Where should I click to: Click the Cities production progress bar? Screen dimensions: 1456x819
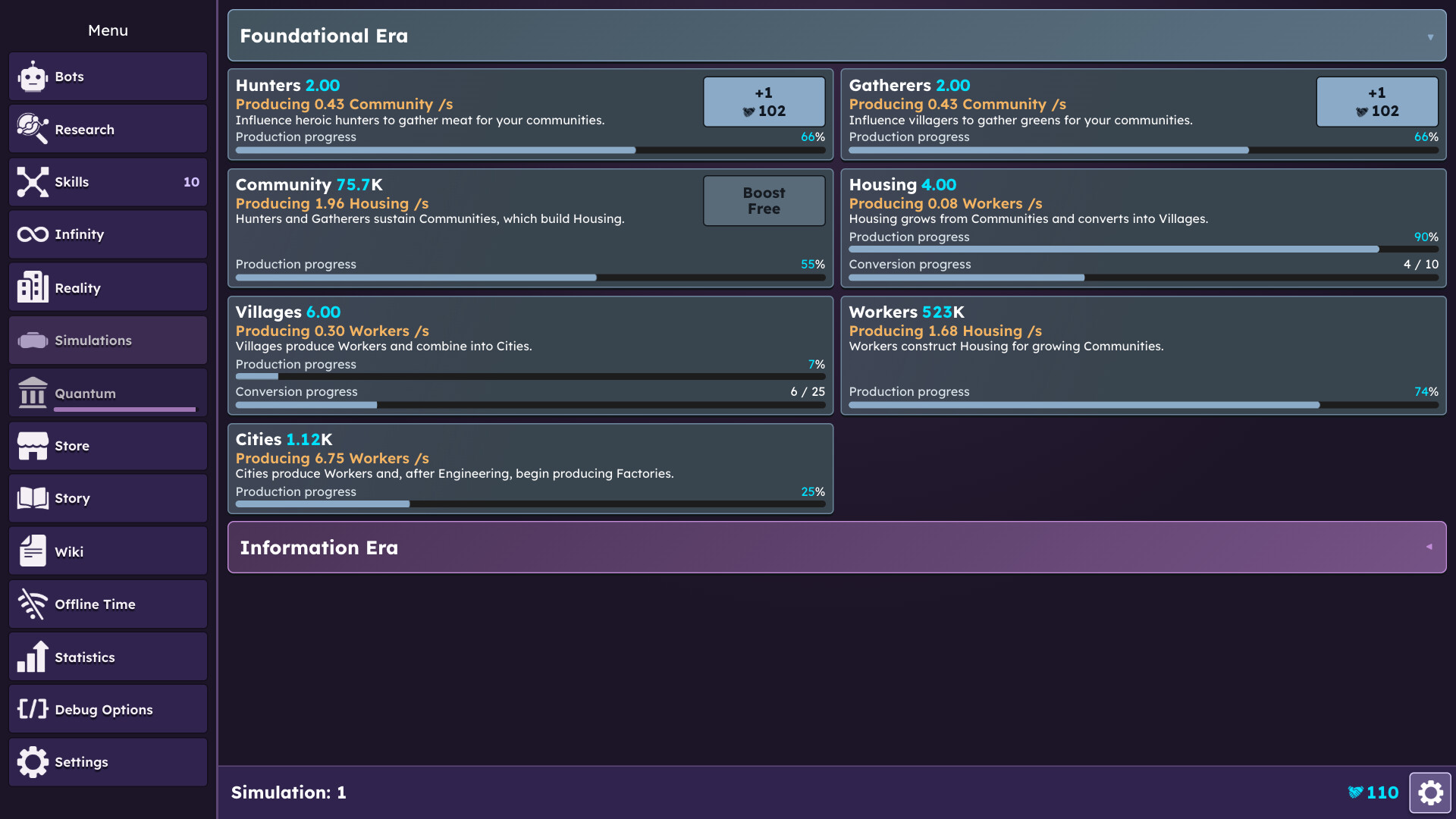click(x=530, y=504)
